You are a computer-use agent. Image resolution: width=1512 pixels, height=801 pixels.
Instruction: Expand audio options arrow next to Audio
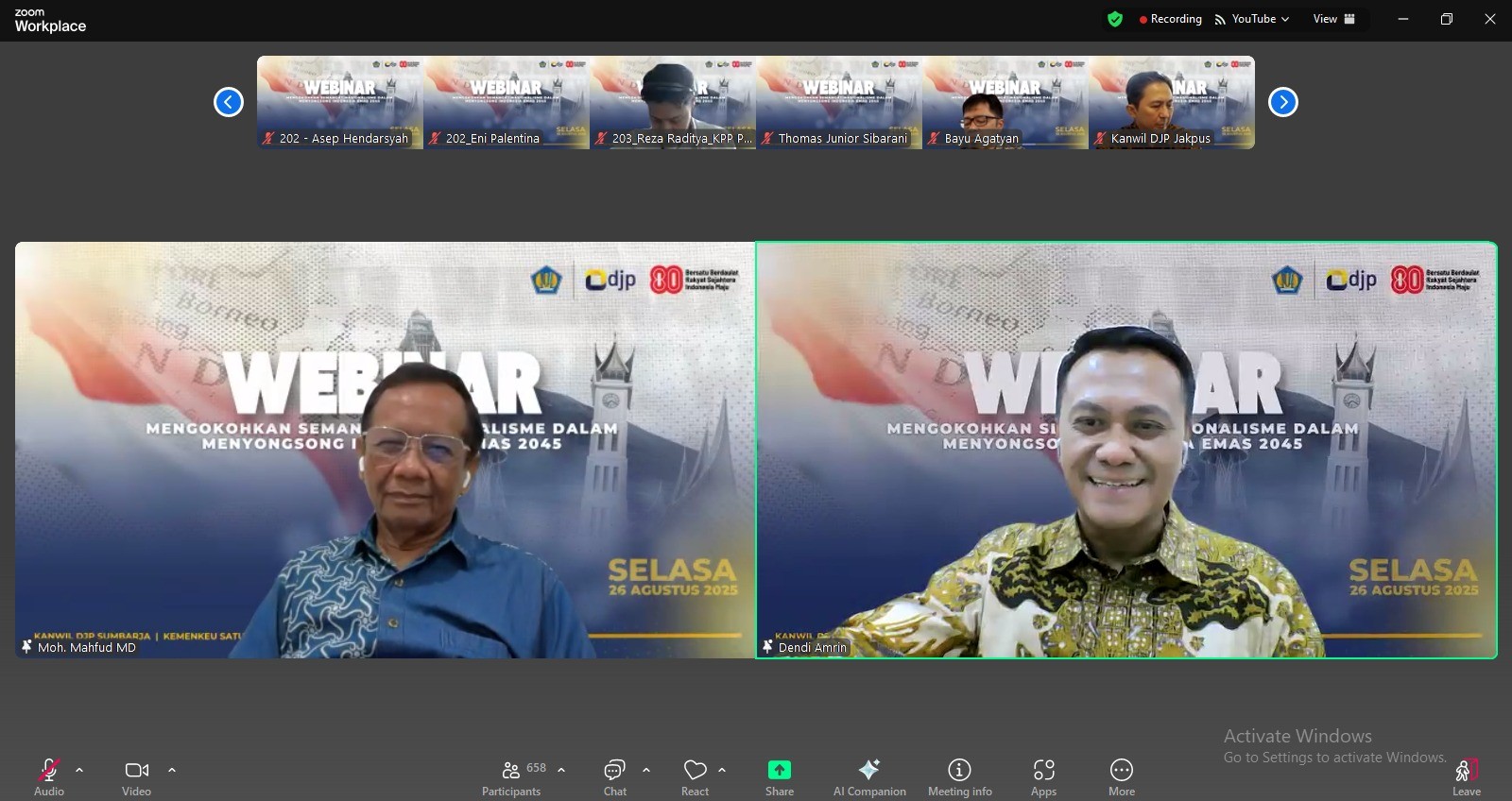point(79,770)
